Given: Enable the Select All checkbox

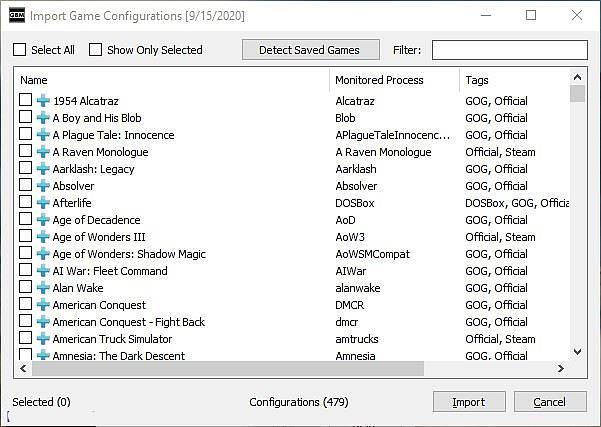Looking at the screenshot, I should pos(20,50).
